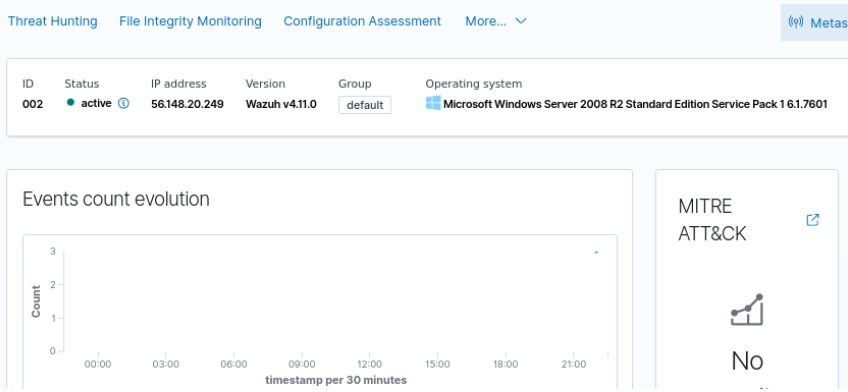Click the 00:00 axis label

98,364
